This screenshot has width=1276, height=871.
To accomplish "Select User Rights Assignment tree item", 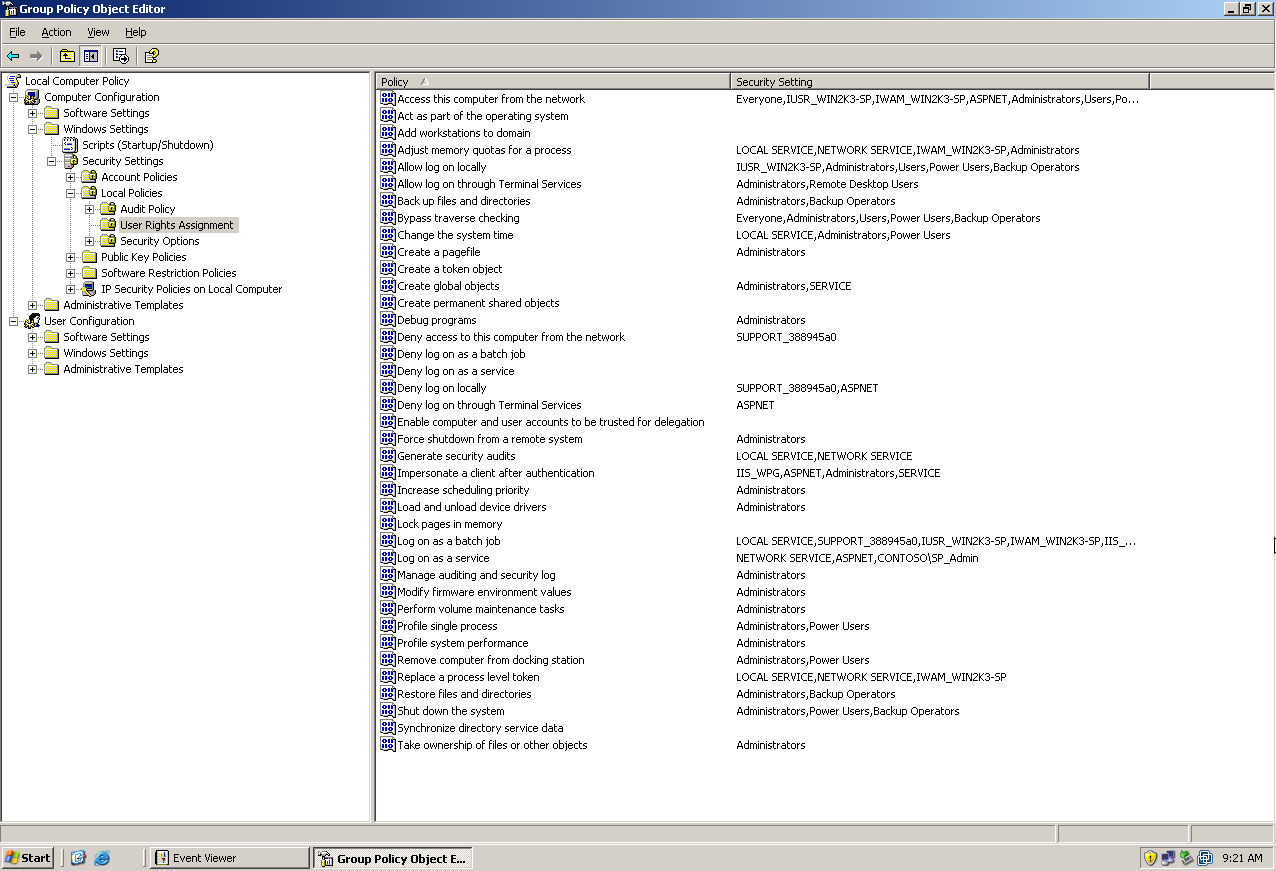I will [x=177, y=225].
